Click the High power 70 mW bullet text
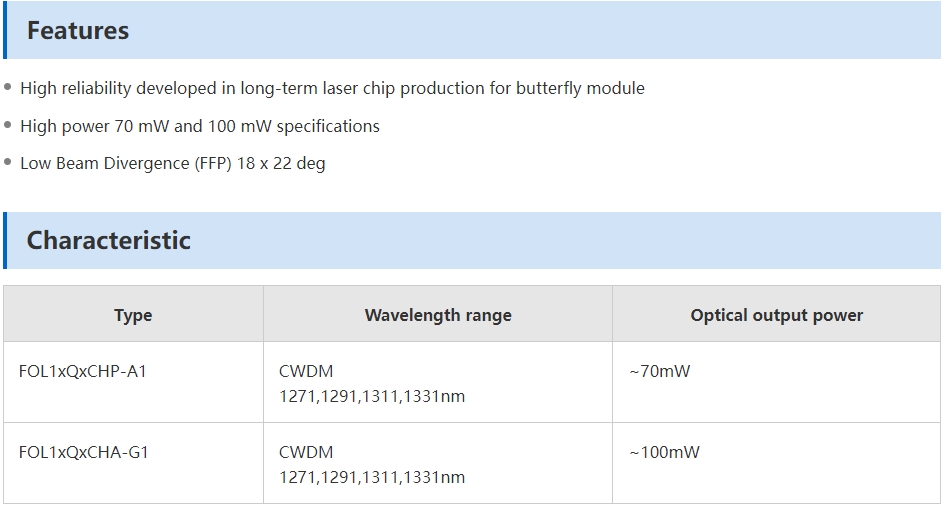 pyautogui.click(x=200, y=126)
